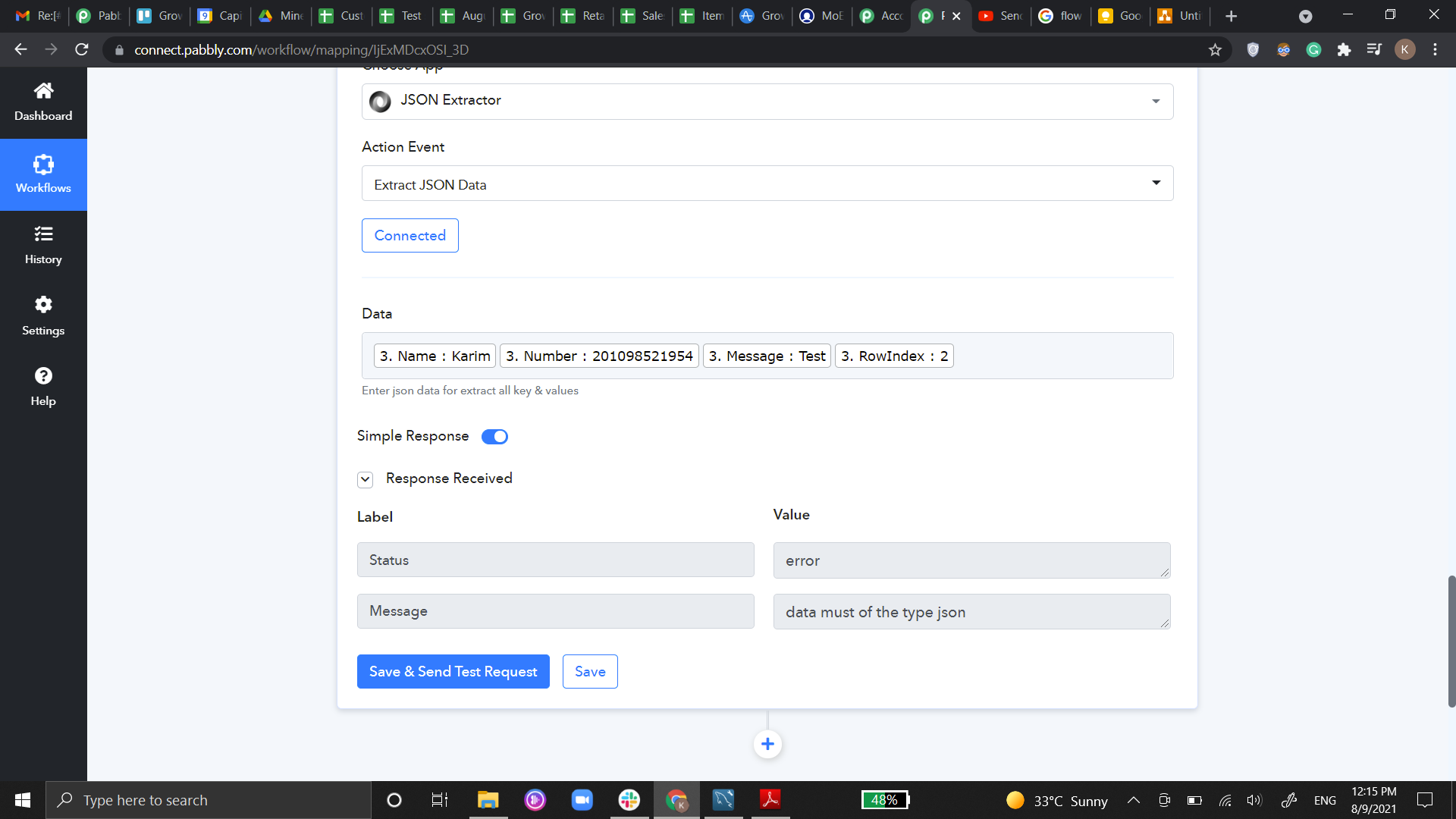
Task: Open the Dashboard home icon
Action: (x=43, y=91)
